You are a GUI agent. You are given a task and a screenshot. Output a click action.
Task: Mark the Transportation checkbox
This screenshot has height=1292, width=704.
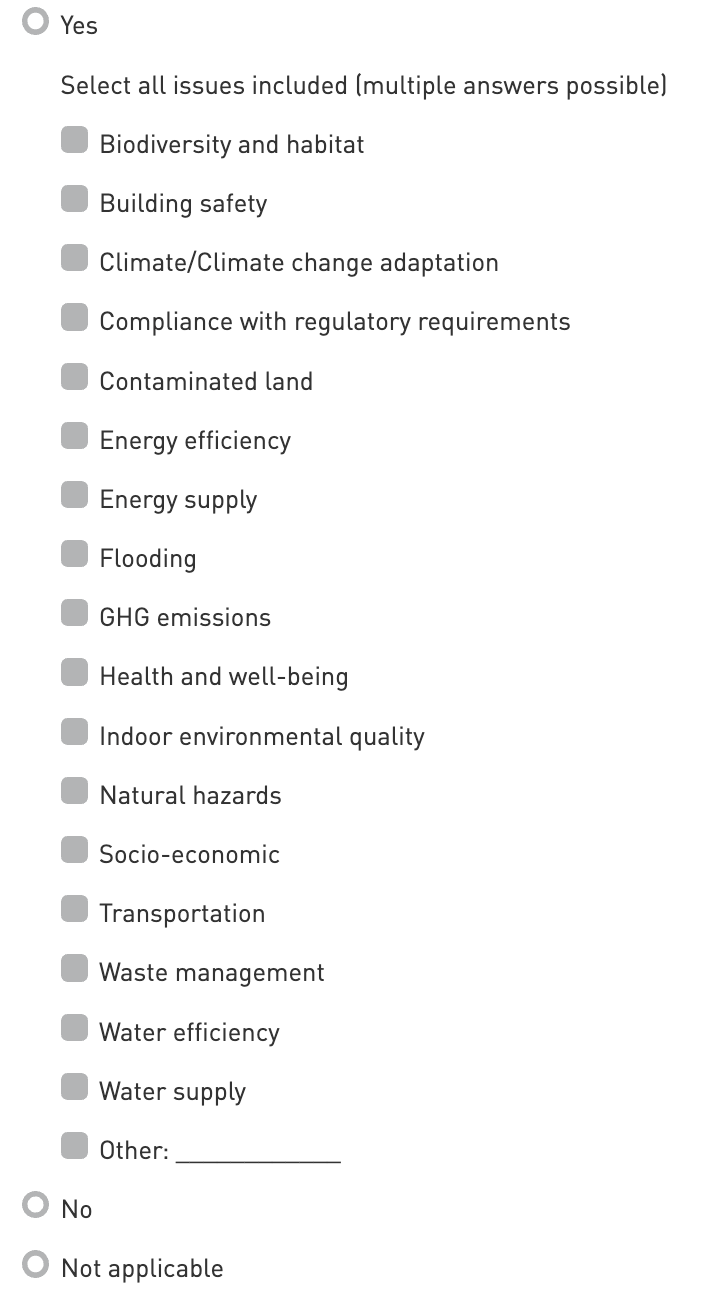click(x=75, y=910)
